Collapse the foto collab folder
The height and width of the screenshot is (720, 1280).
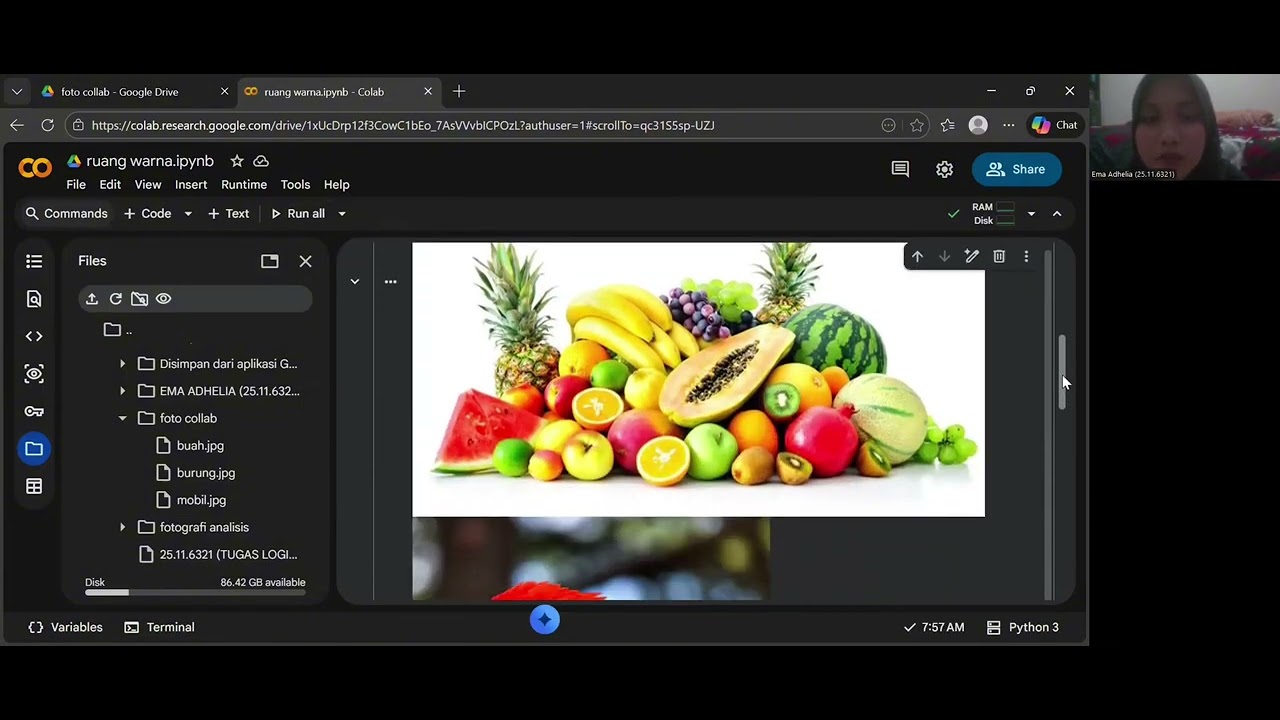(123, 418)
